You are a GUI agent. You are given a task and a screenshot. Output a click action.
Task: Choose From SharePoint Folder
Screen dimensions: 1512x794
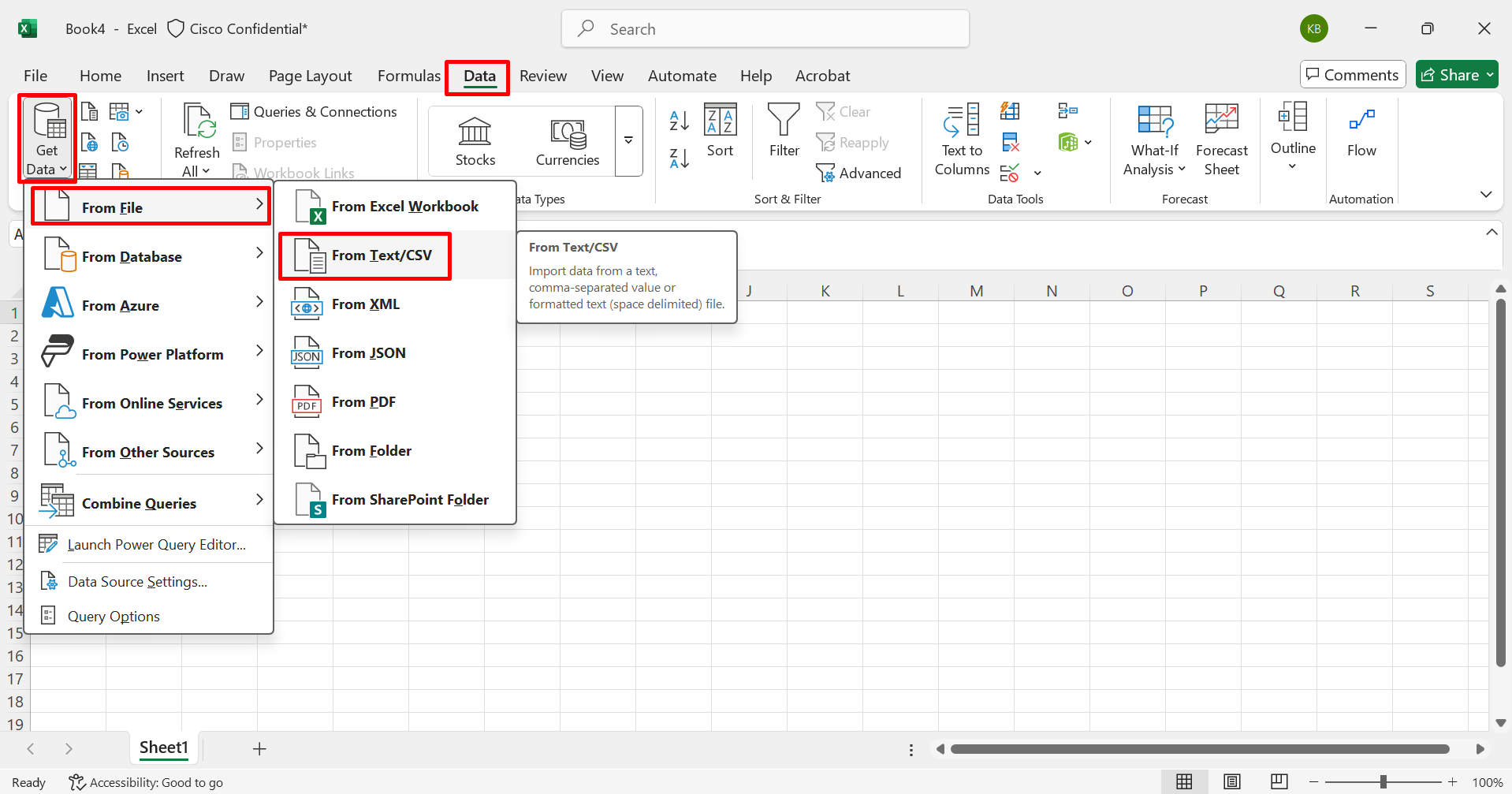tap(395, 500)
